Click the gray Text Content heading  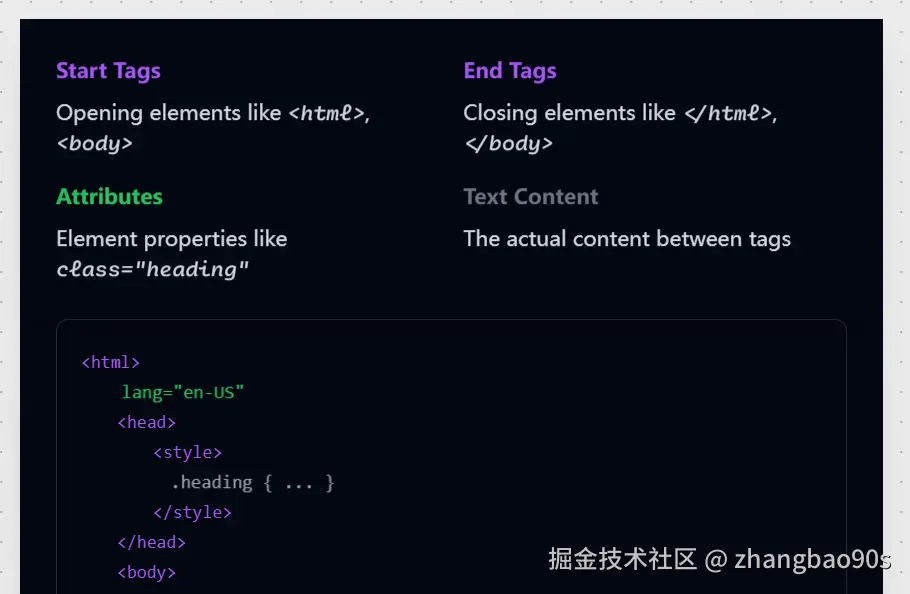point(530,197)
